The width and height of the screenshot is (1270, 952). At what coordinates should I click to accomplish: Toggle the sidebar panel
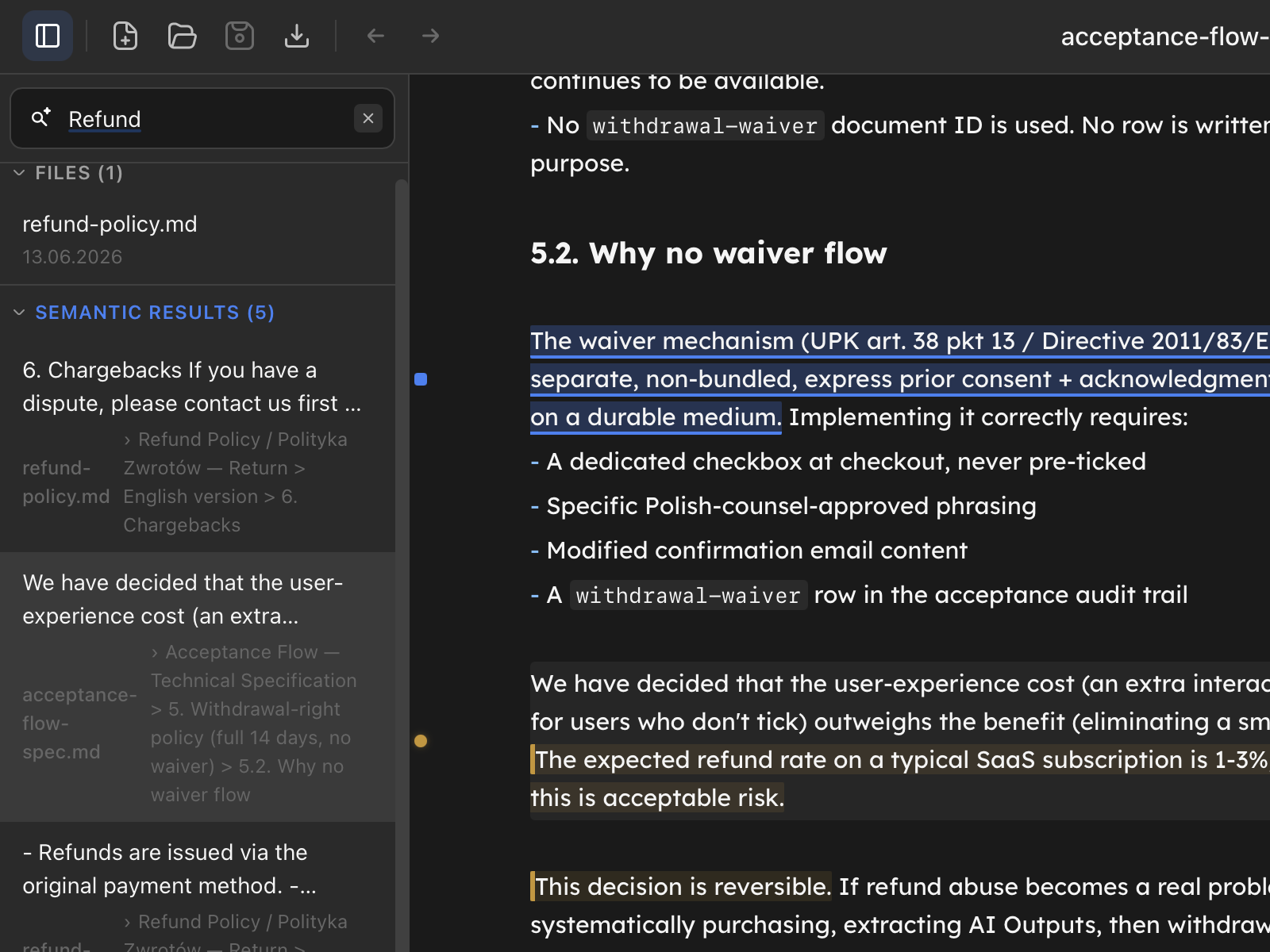tap(48, 36)
